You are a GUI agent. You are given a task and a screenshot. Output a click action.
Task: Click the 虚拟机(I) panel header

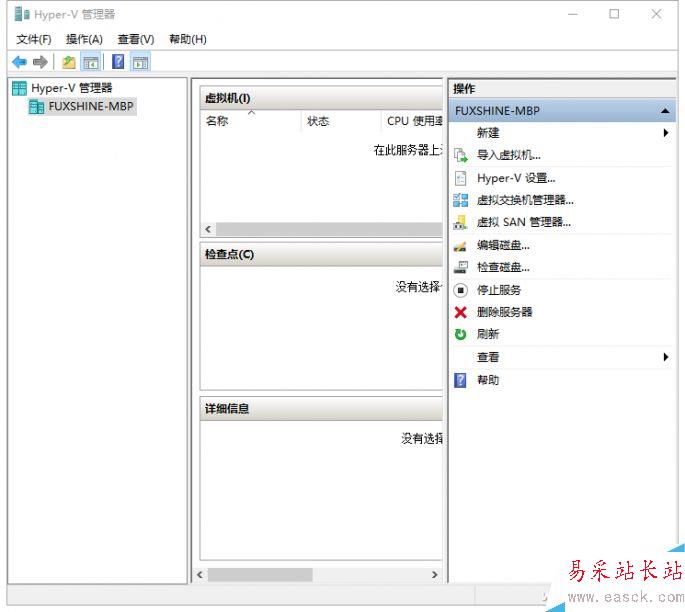[x=322, y=98]
